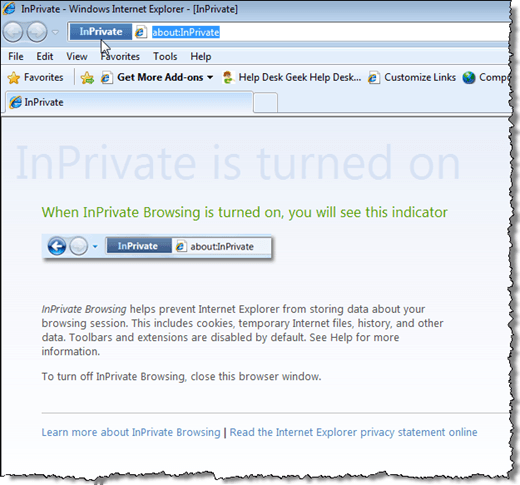The image size is (520, 485).
Task: Click Add to Favorites Bar star icon
Action: [87, 78]
